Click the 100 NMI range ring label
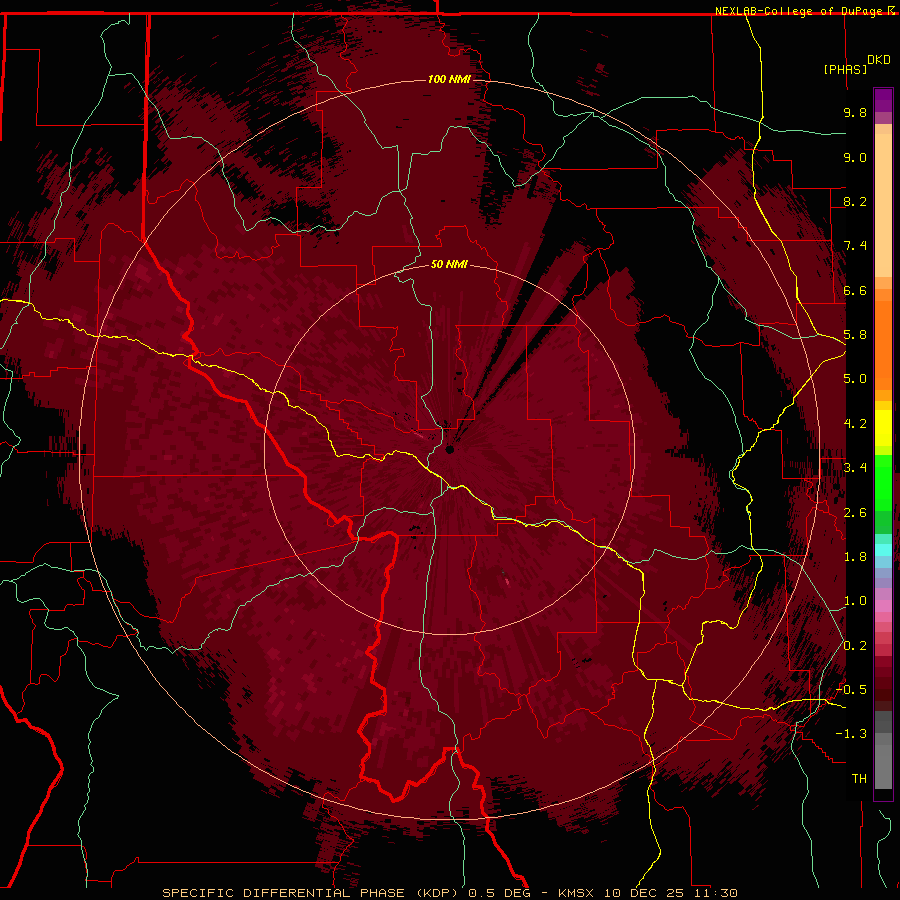Viewport: 900px width, 900px height. click(449, 79)
